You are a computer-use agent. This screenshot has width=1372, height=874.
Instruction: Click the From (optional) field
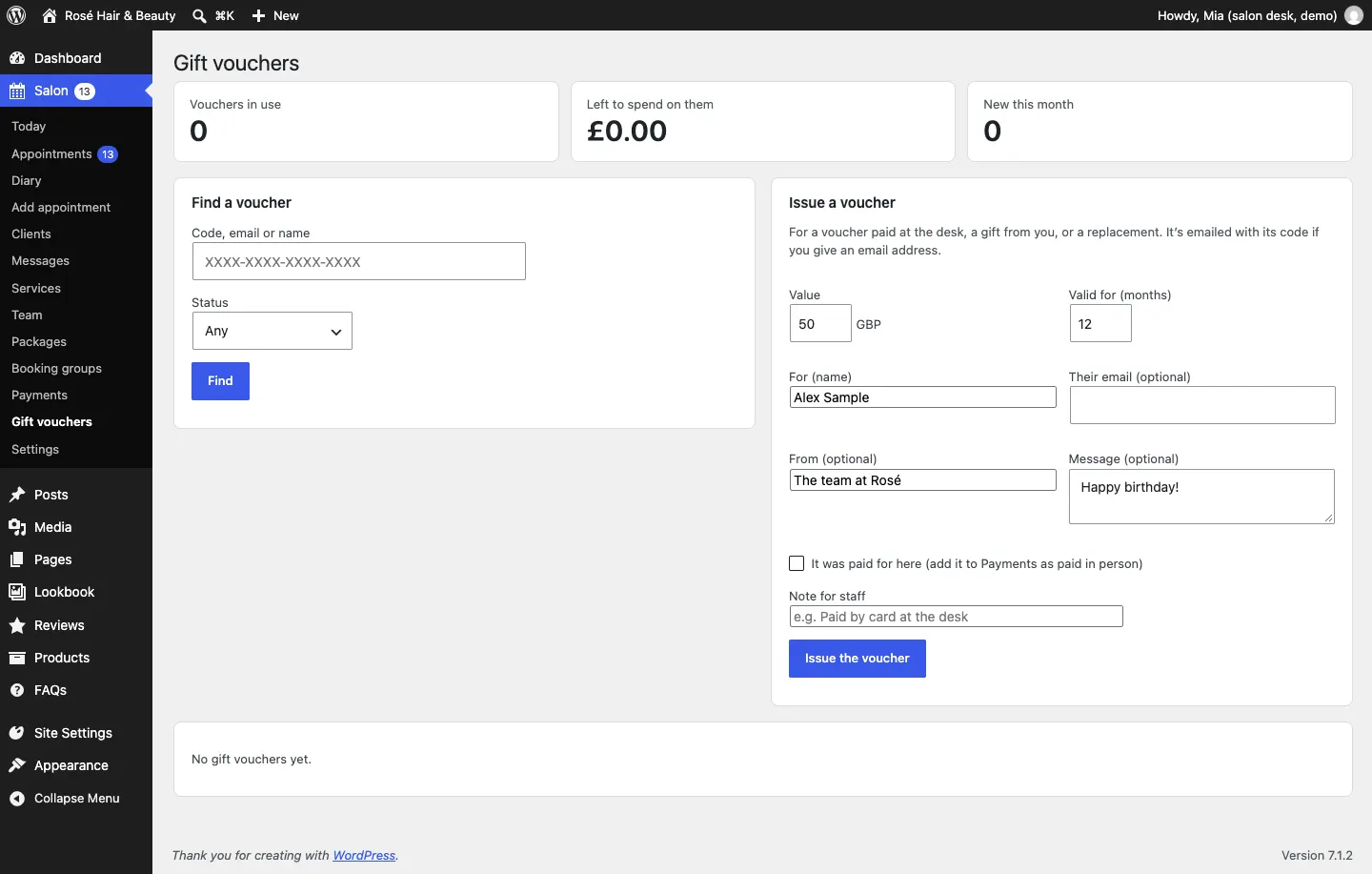click(x=922, y=480)
